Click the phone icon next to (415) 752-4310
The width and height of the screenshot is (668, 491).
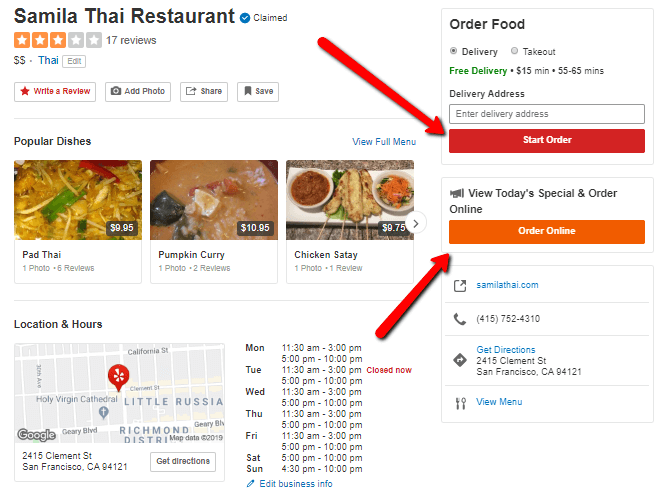(x=460, y=319)
